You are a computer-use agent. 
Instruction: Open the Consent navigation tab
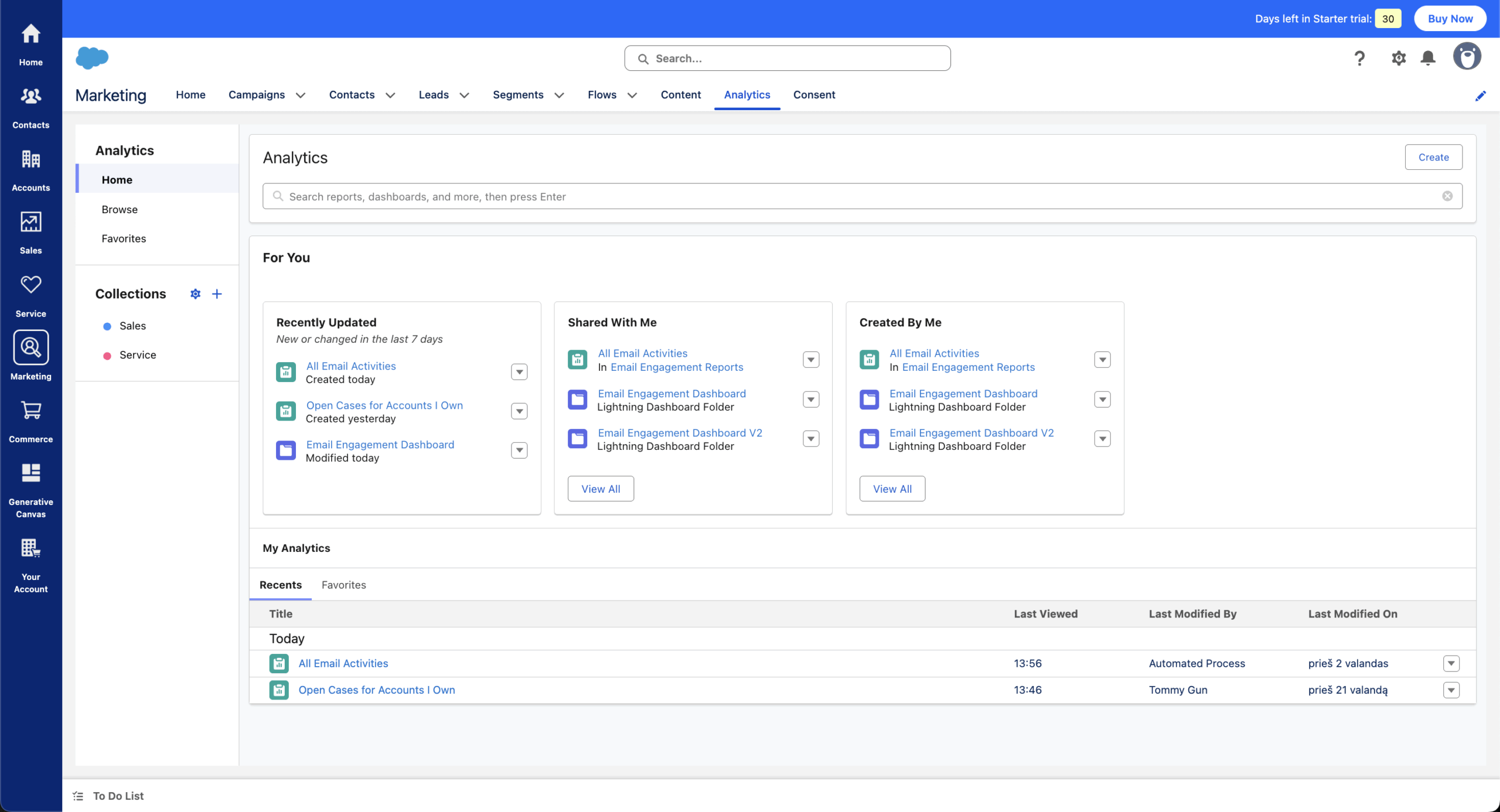pos(814,95)
